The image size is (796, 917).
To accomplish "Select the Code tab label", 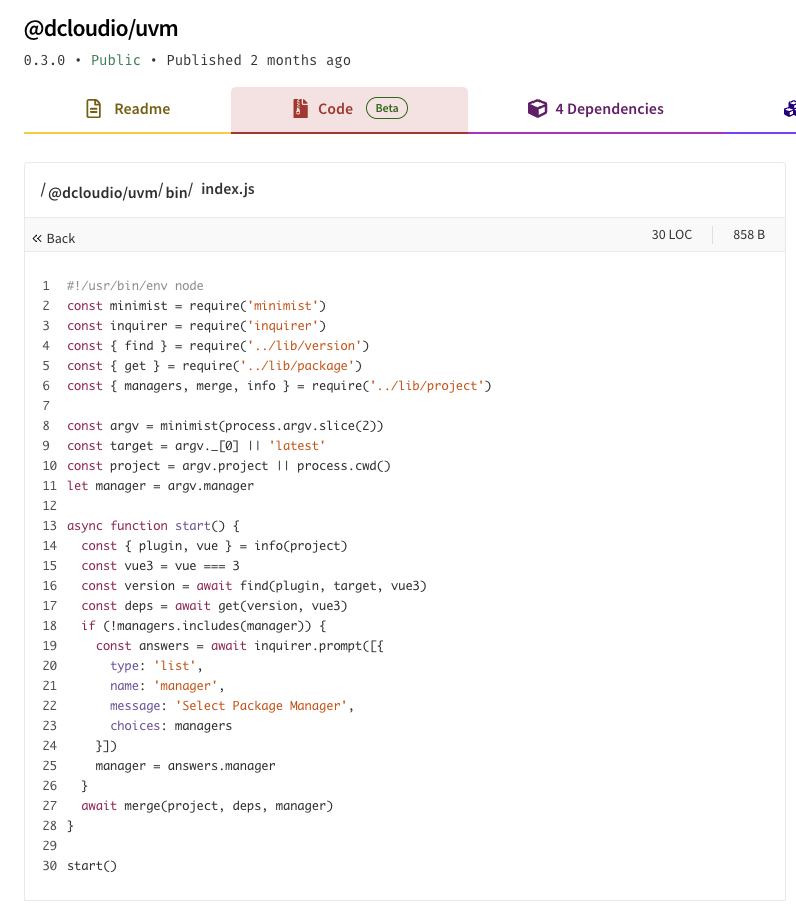I will point(335,109).
